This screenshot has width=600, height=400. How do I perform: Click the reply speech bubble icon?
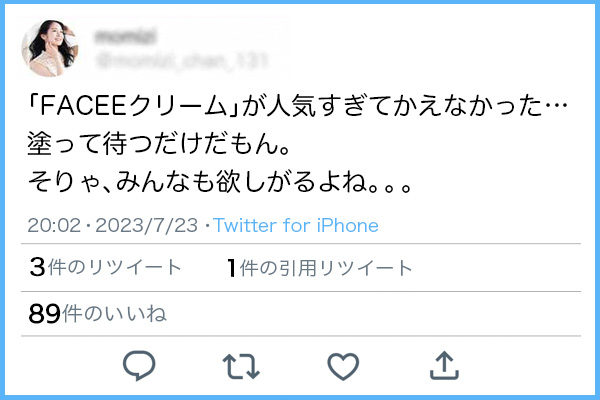coord(139,366)
